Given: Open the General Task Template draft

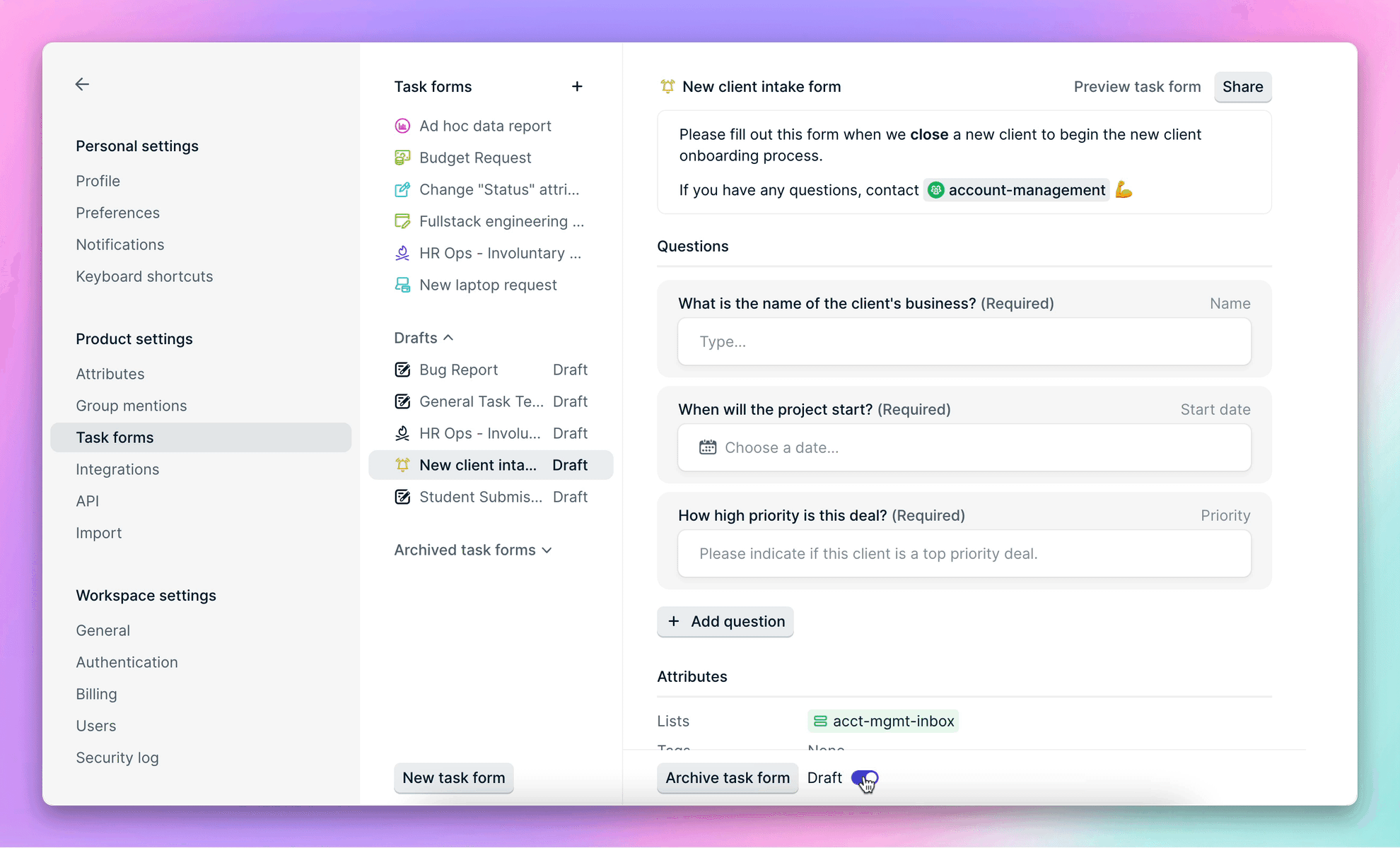Looking at the screenshot, I should click(491, 401).
